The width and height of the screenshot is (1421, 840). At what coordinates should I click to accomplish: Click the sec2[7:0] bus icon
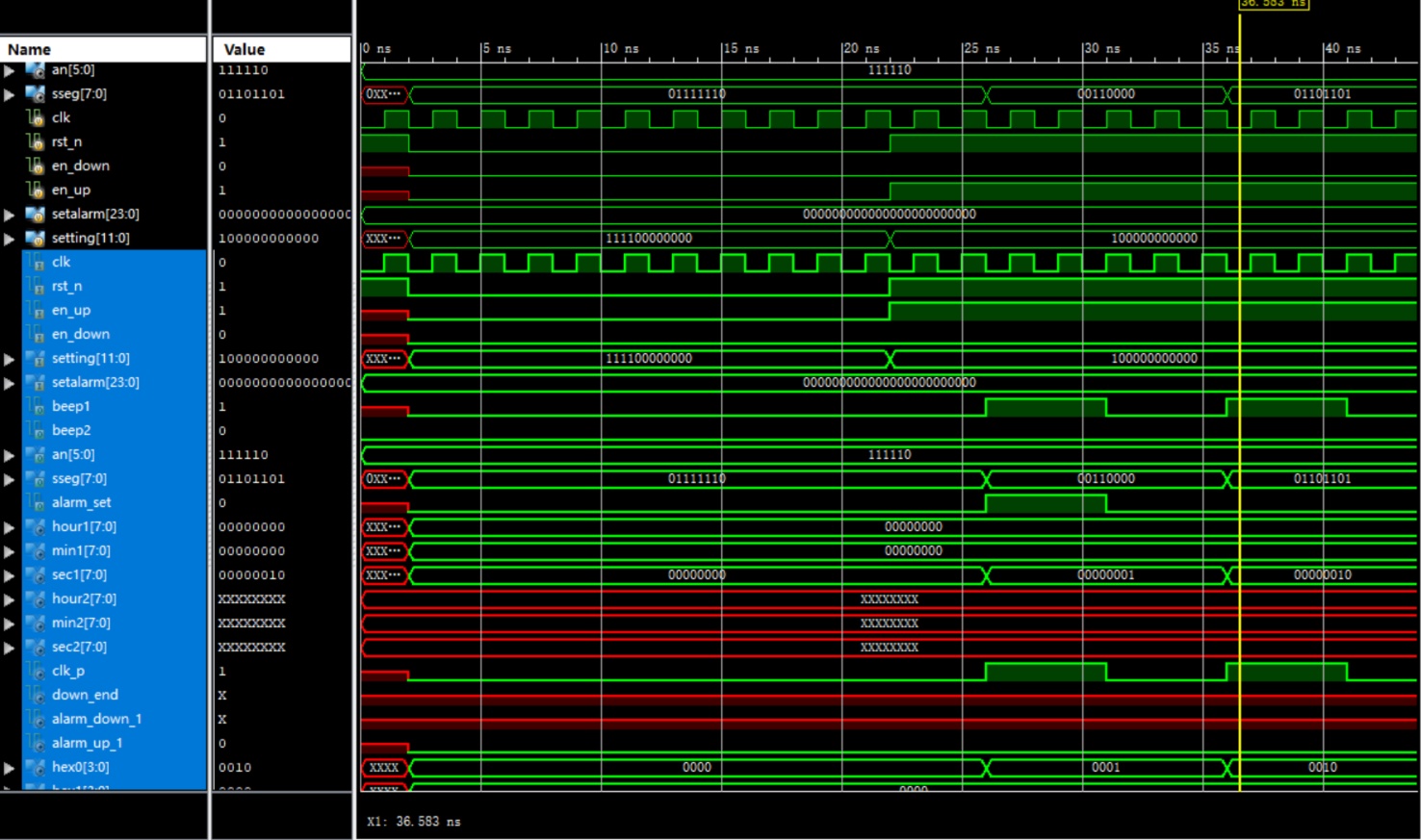(x=36, y=648)
